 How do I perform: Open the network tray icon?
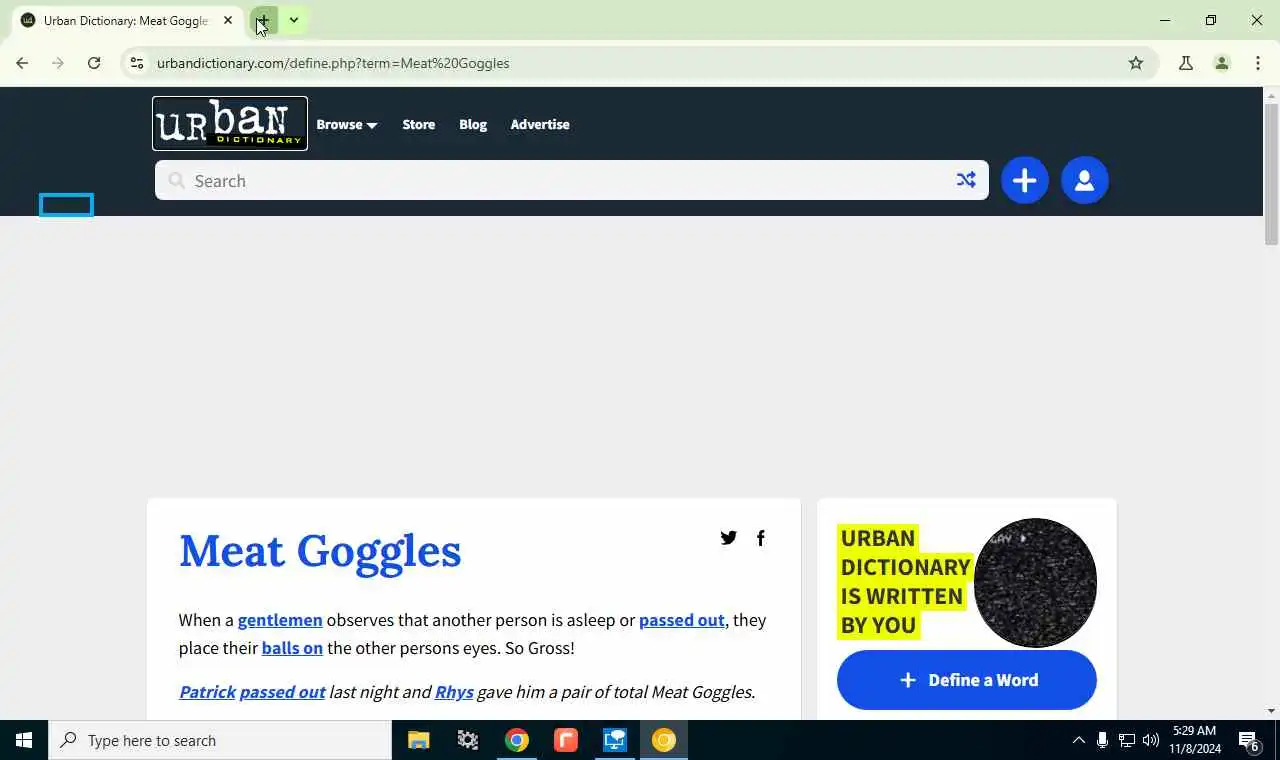pos(1126,740)
